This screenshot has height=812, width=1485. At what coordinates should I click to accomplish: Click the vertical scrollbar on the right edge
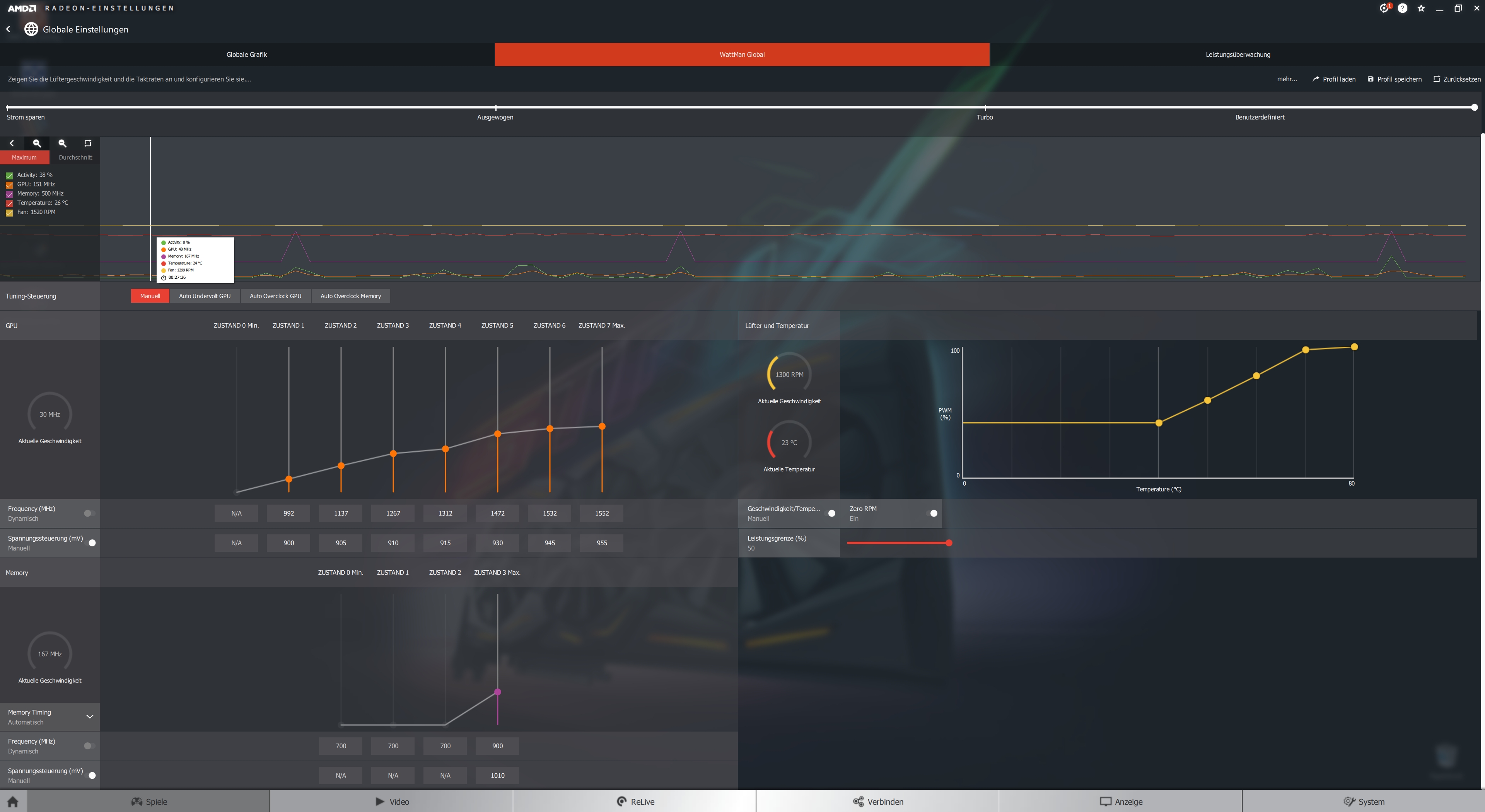(1482, 461)
